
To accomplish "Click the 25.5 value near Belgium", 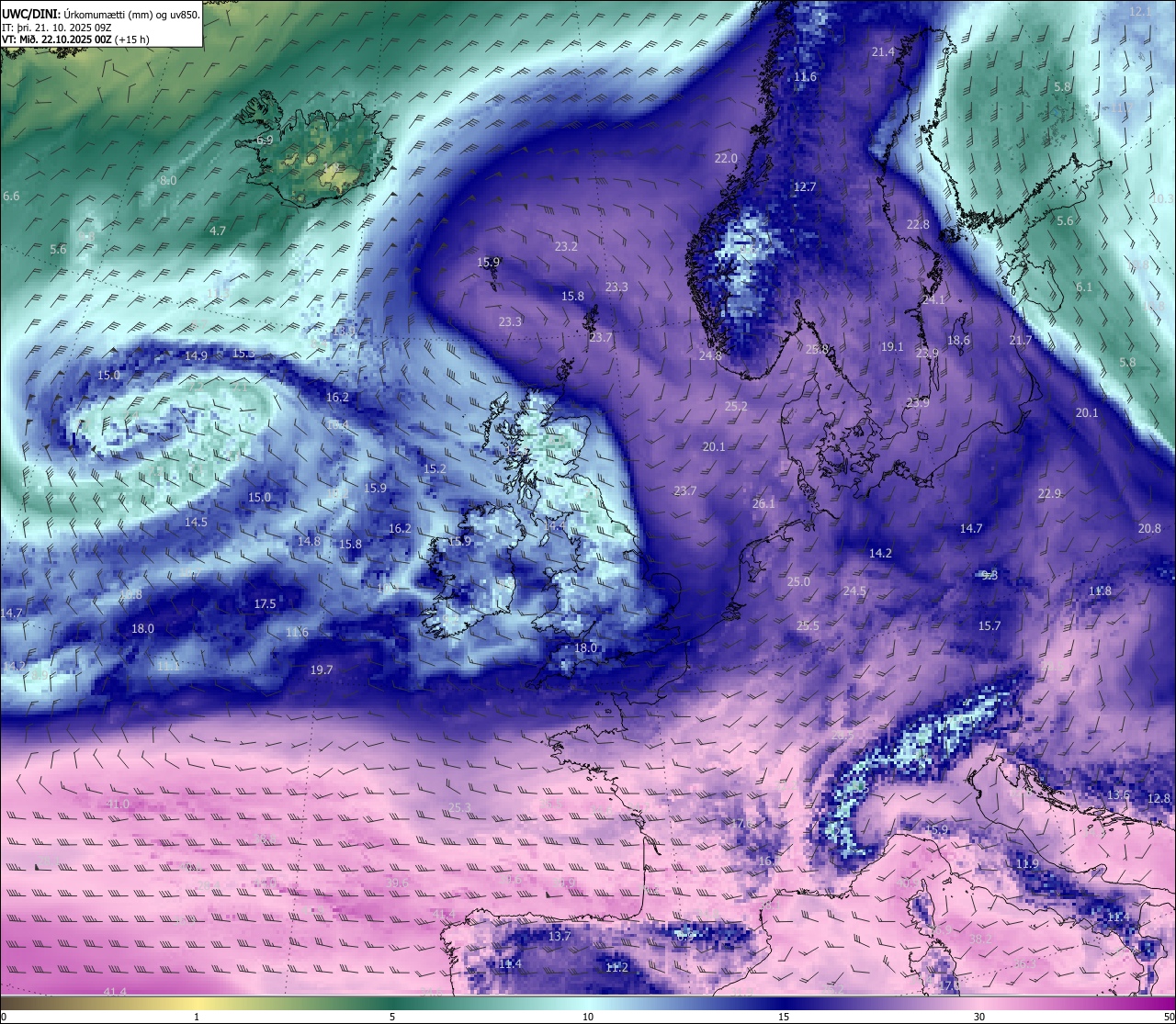I will (x=808, y=626).
